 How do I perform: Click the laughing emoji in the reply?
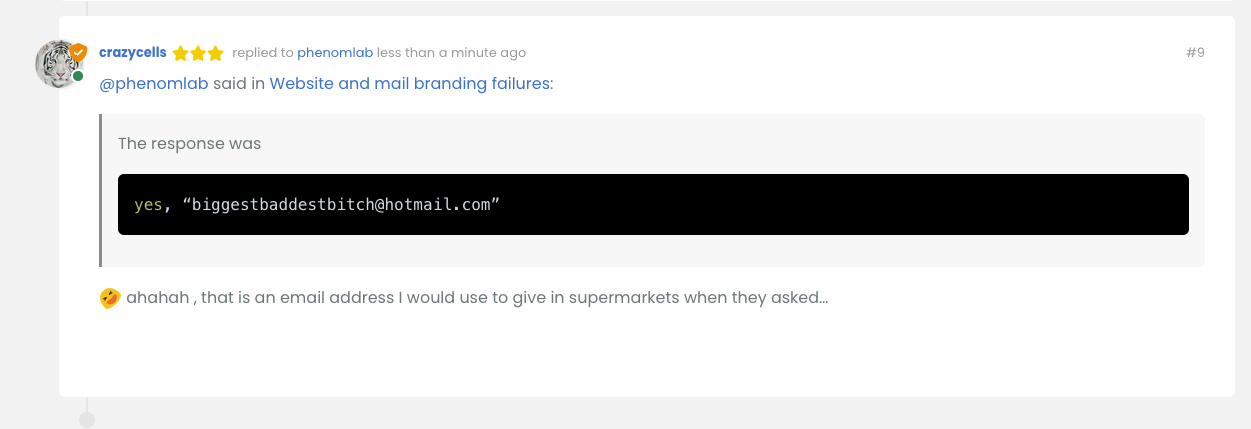point(110,298)
